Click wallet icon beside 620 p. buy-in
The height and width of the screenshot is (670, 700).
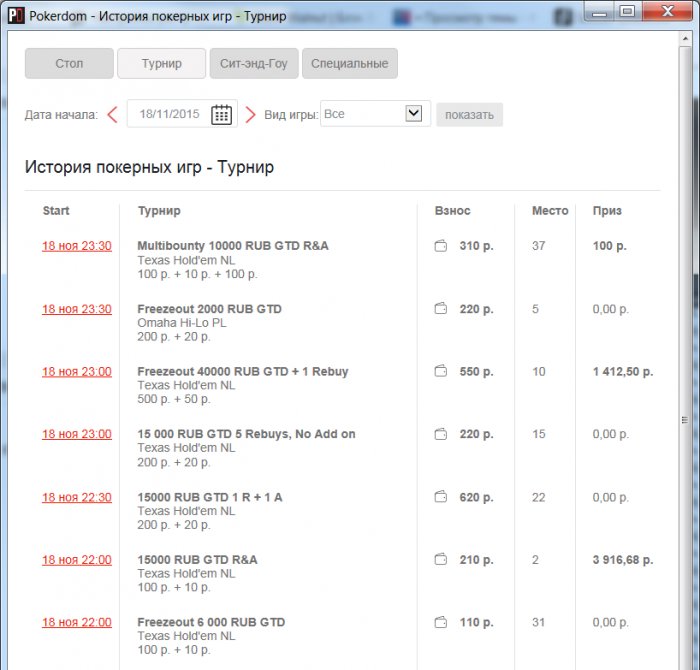441,497
